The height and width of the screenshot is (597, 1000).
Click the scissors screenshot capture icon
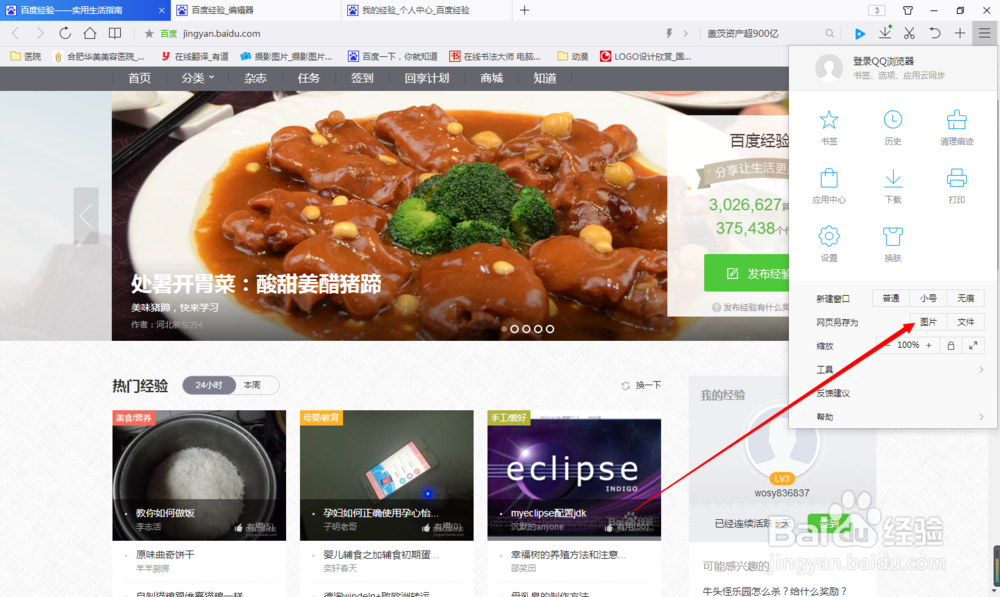click(908, 32)
